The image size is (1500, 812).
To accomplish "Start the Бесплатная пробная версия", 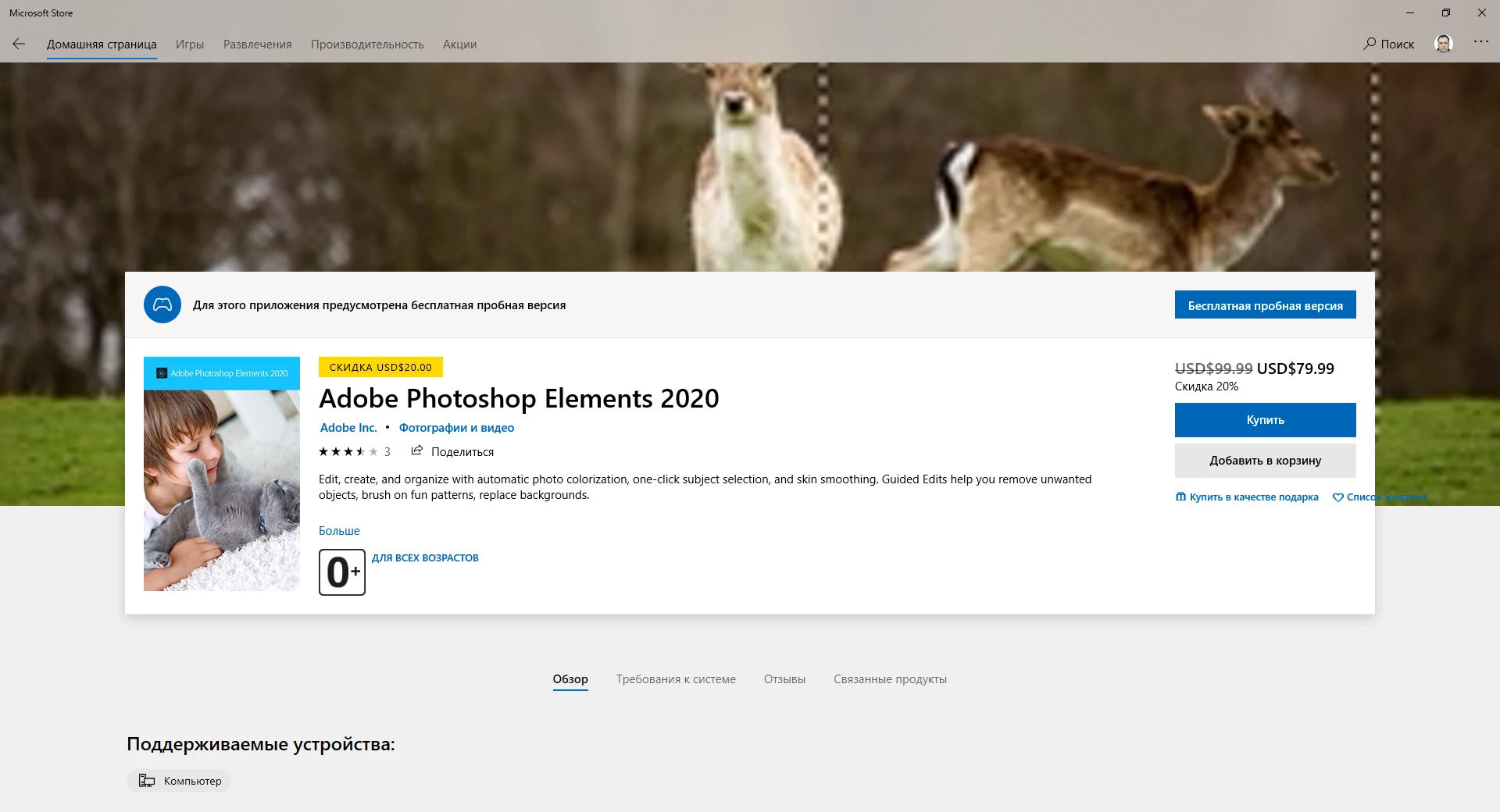I will (1265, 305).
